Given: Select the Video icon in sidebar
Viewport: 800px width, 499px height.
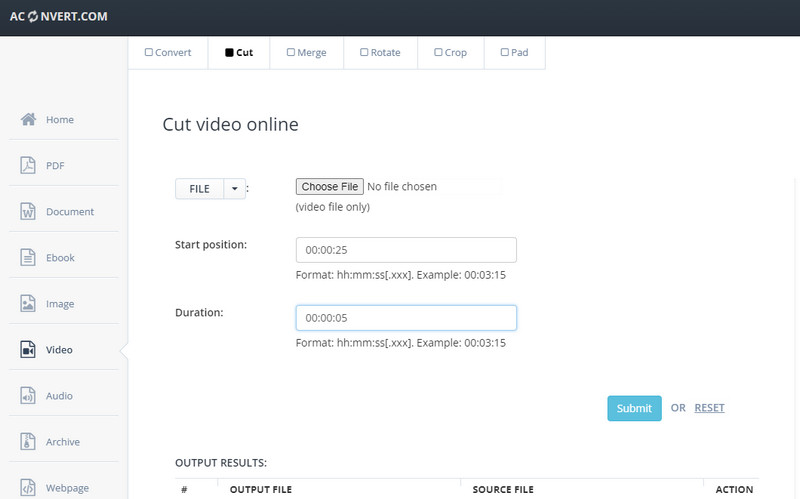Looking at the screenshot, I should pyautogui.click(x=28, y=350).
